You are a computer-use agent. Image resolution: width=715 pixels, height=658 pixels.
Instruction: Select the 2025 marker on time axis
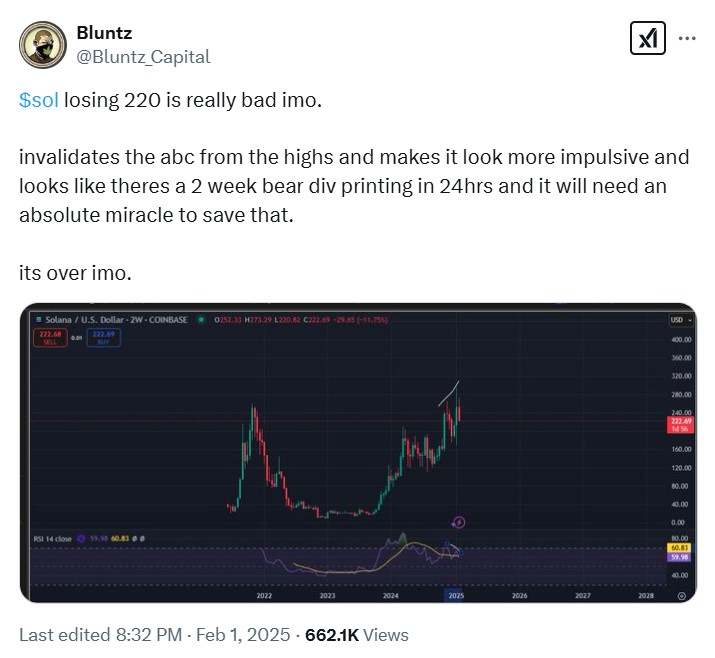(456, 596)
